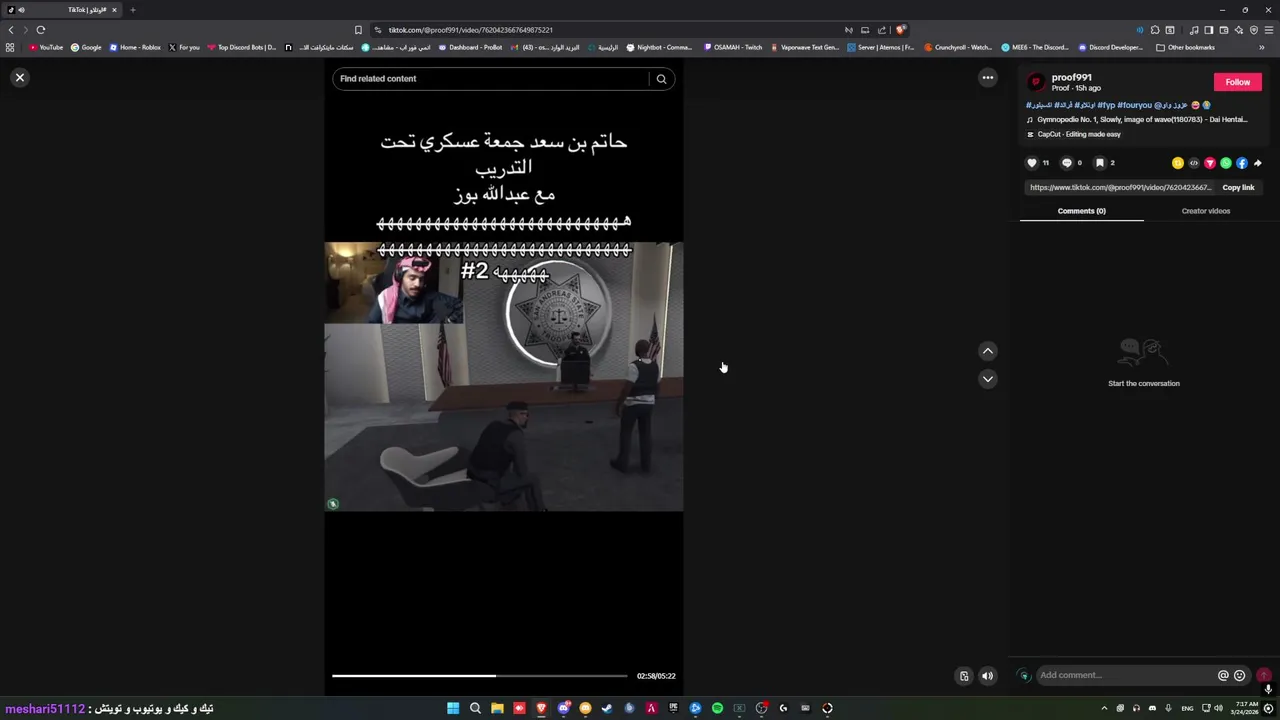Click the proof991 avatar picture

[x=1036, y=82]
